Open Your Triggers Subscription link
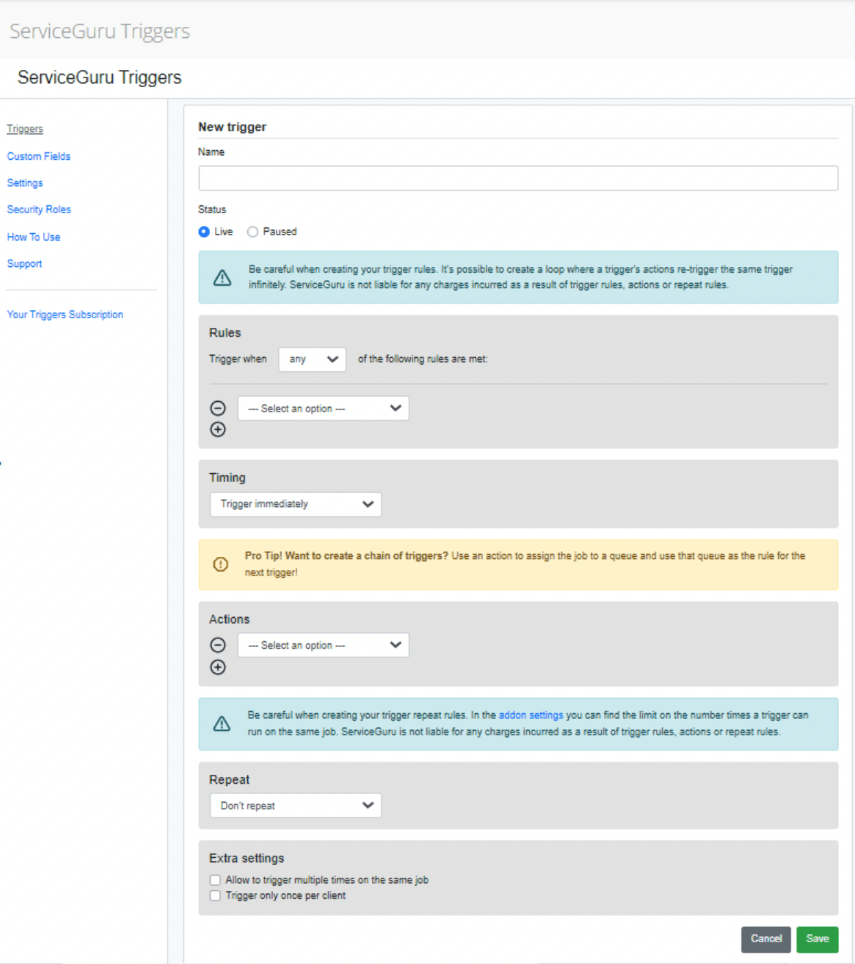The width and height of the screenshot is (855, 964). pyautogui.click(x=65, y=314)
